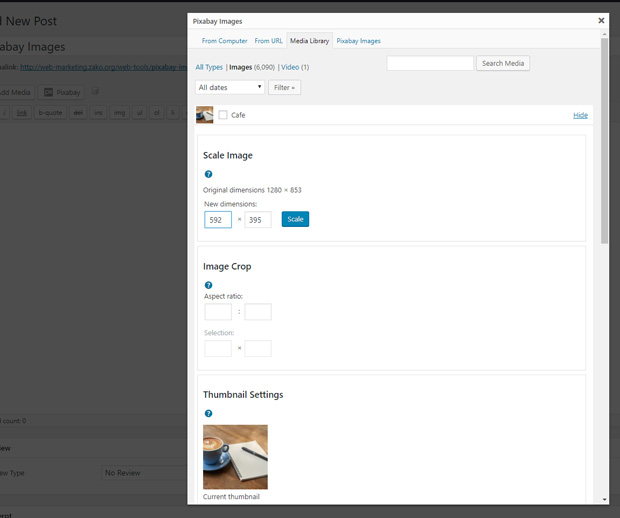Screen dimensions: 620x518
Task: Filter media by All Types
Action: click(209, 67)
